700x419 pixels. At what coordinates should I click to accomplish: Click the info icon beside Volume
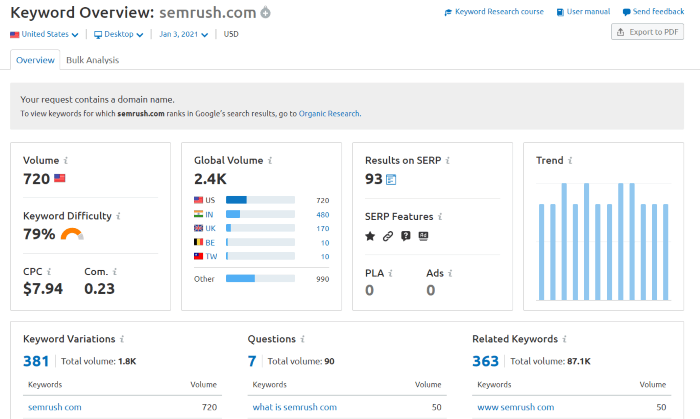coord(66,160)
